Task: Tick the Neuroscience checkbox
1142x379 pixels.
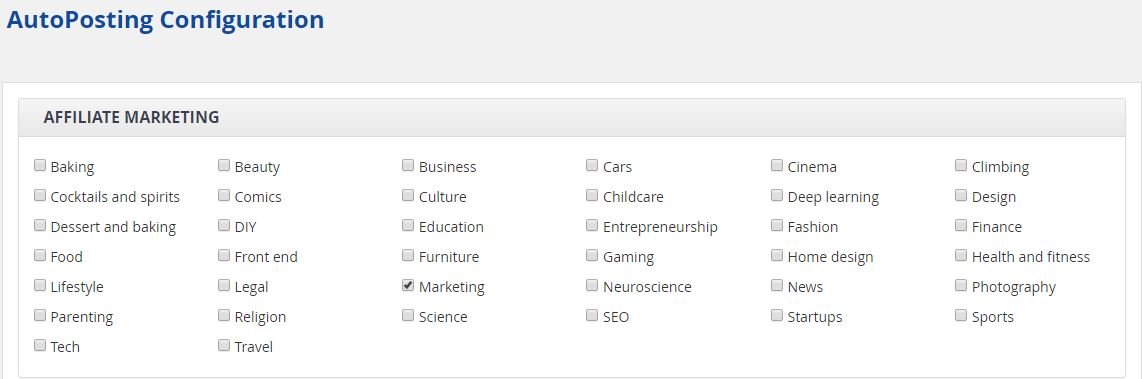Action: (x=592, y=286)
